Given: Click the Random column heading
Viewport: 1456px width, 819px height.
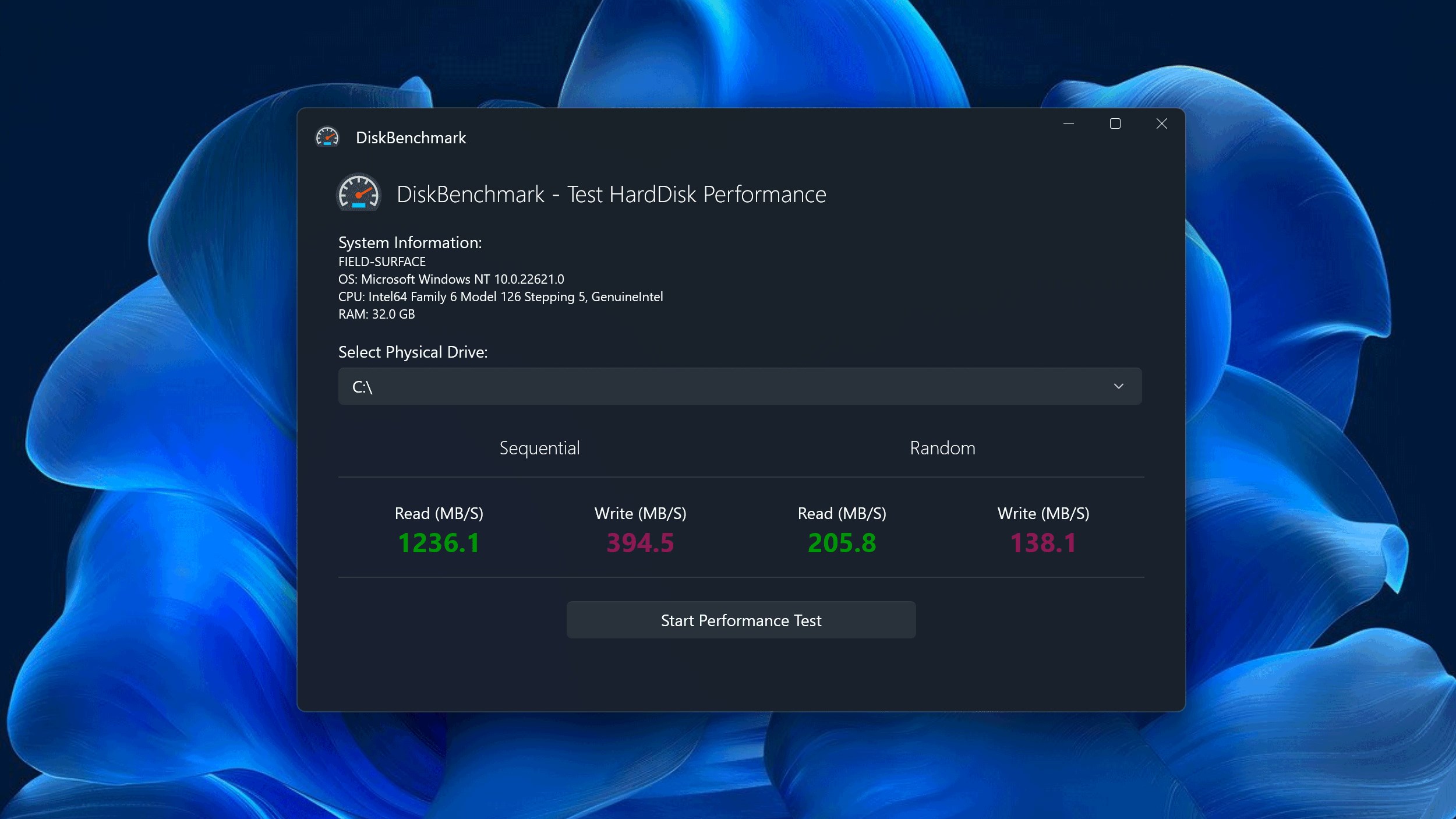Looking at the screenshot, I should coord(942,448).
